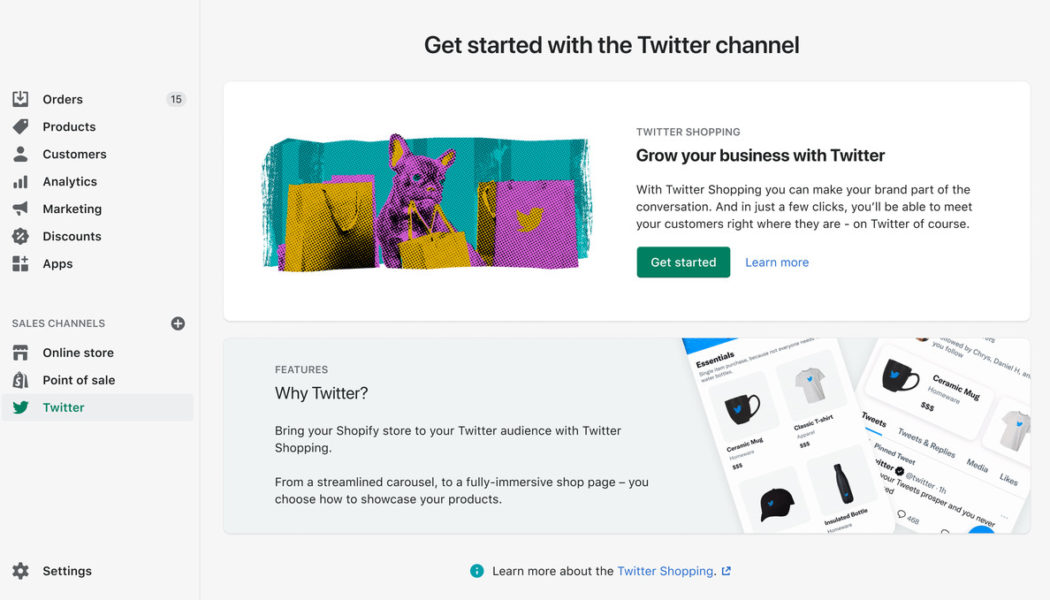Click the Twitter bird icon in sidebar
Screen dimensions: 1050x600
click(x=21, y=407)
